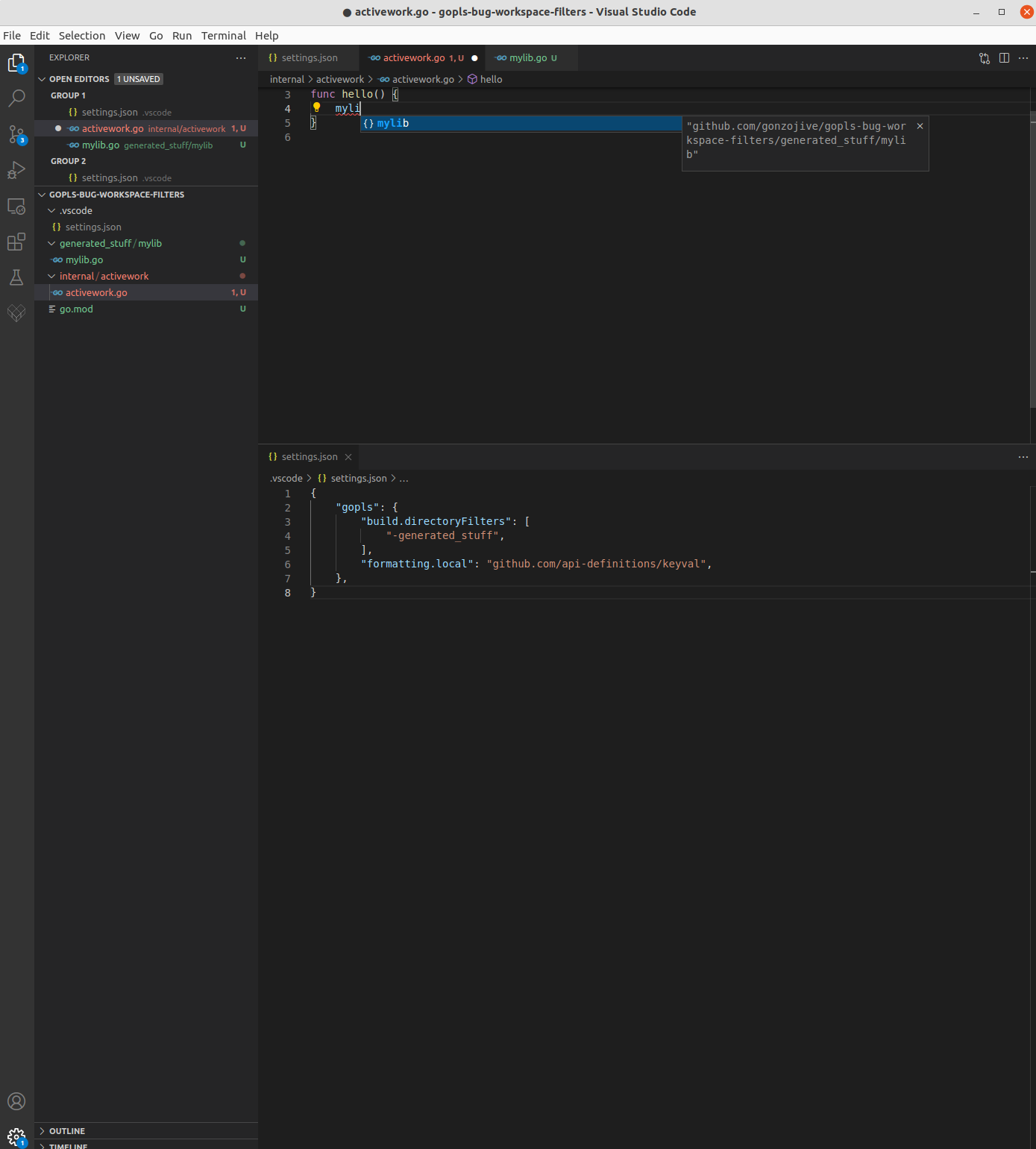This screenshot has height=1149, width=1036.
Task: Open the Manage gear icon
Action: pos(16,1137)
